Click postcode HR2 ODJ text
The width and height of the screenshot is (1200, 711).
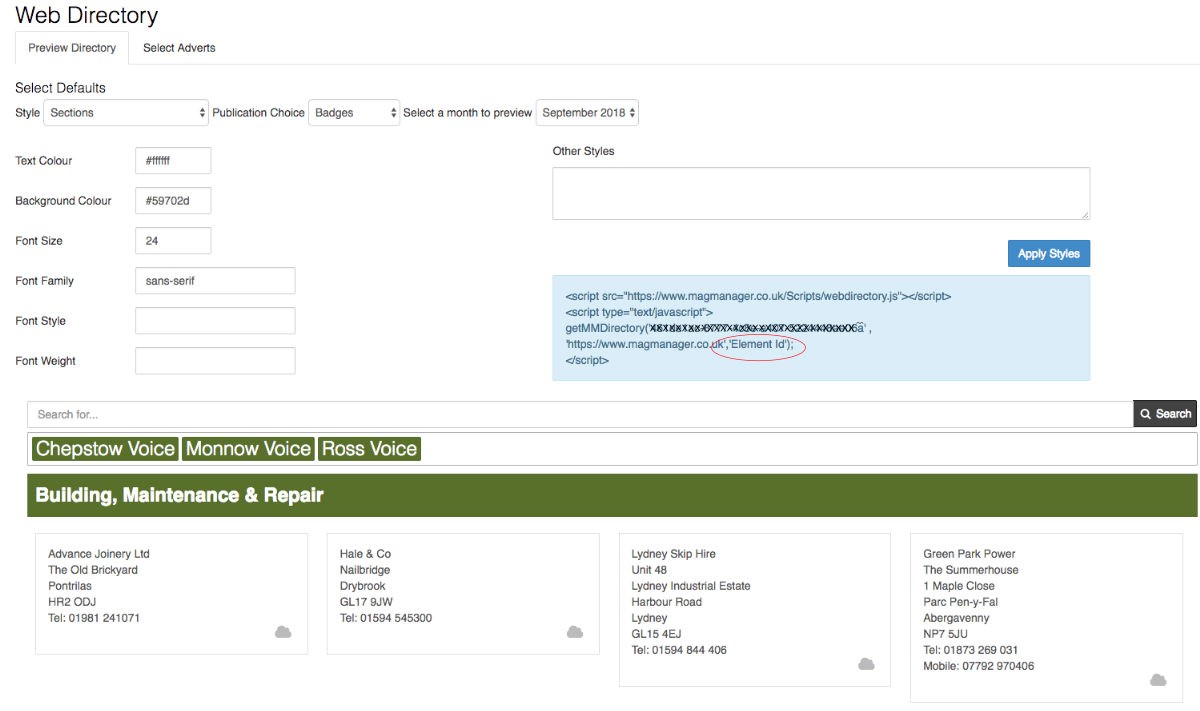74,602
